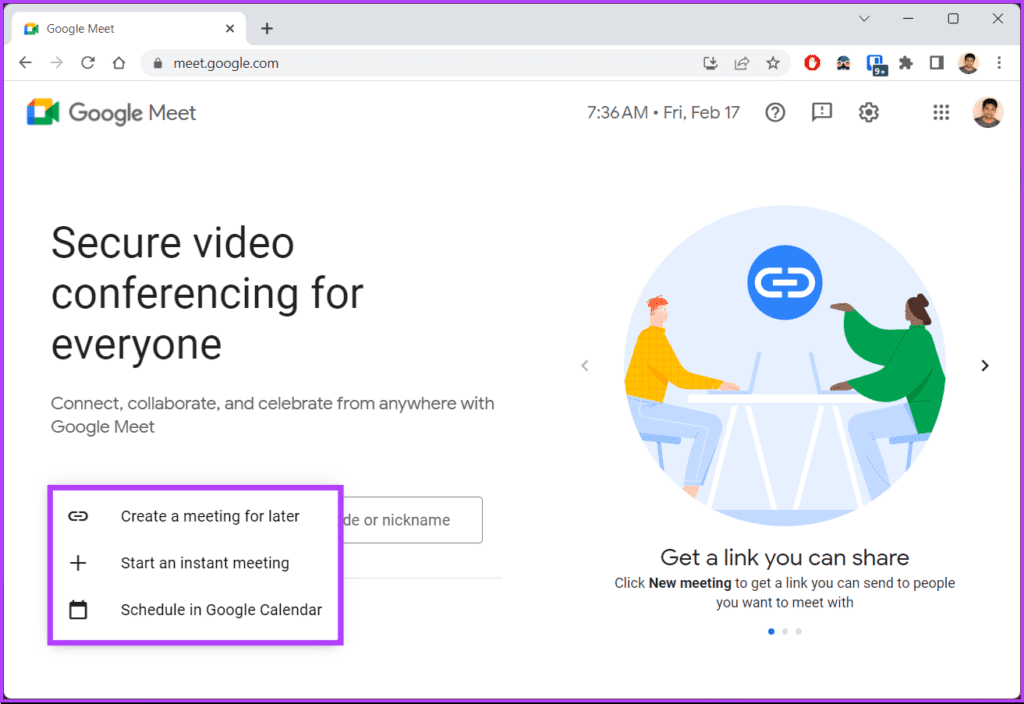Click the meet.google.com address bar URL

click(226, 63)
